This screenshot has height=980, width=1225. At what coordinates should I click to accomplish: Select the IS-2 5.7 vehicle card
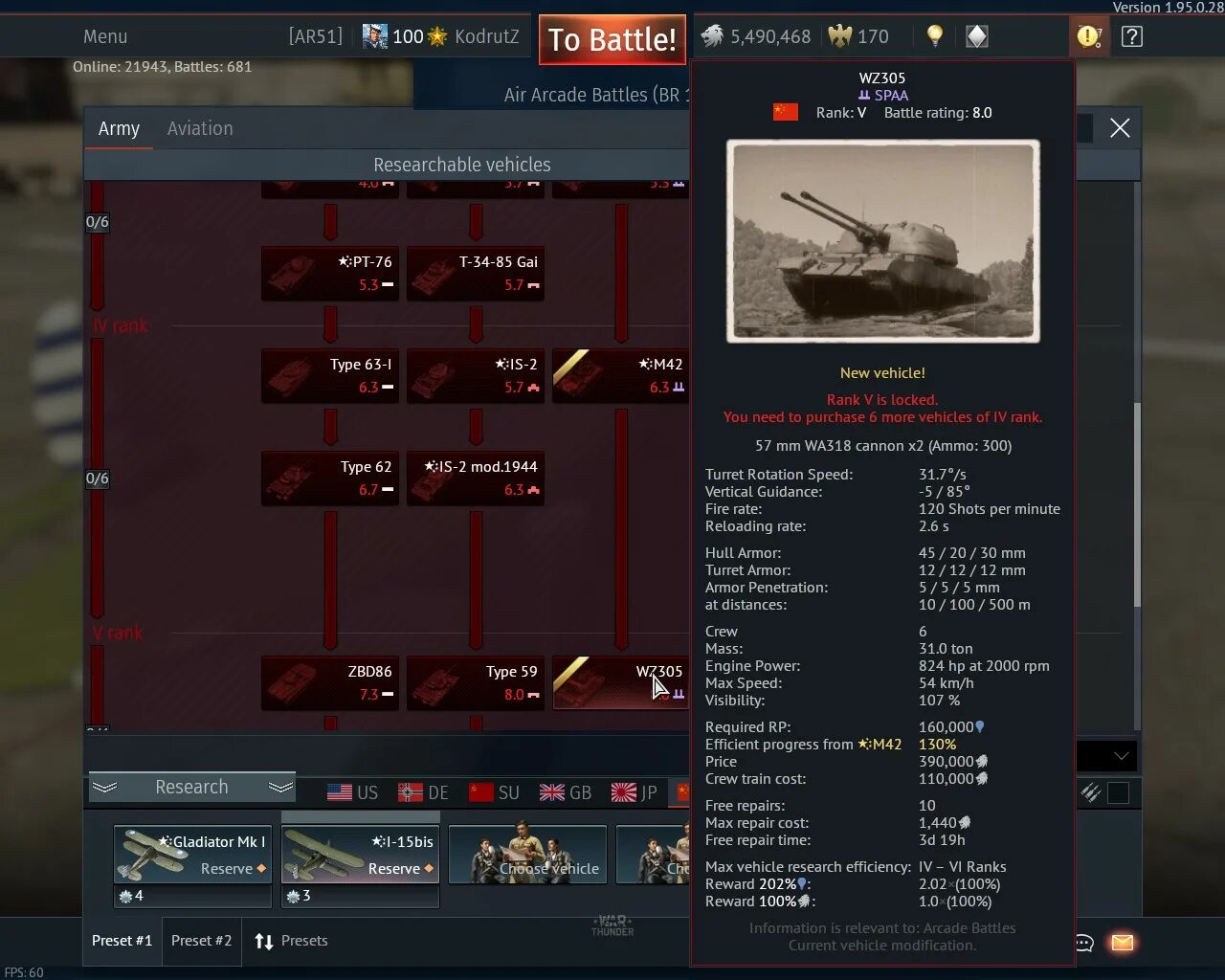(476, 375)
